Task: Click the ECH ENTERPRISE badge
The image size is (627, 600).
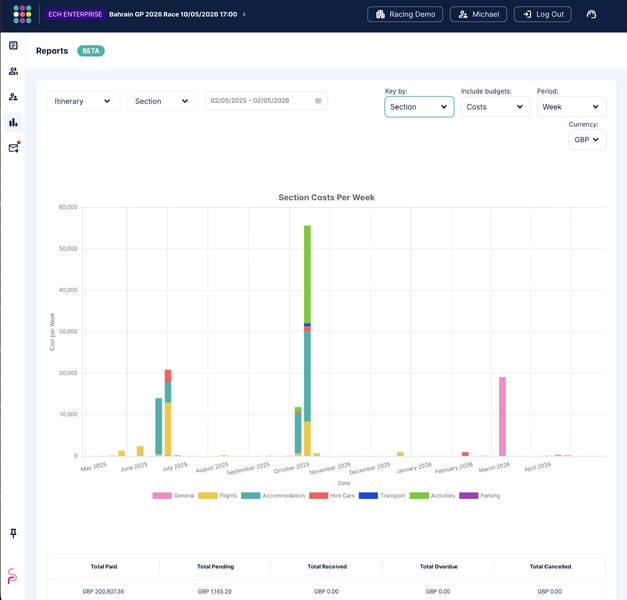Action: point(75,14)
